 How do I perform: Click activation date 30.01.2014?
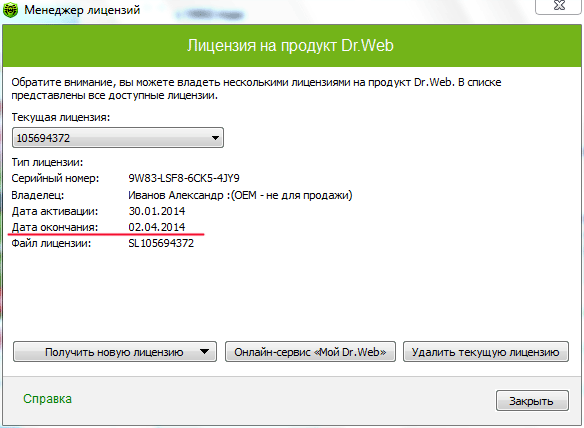(157, 211)
